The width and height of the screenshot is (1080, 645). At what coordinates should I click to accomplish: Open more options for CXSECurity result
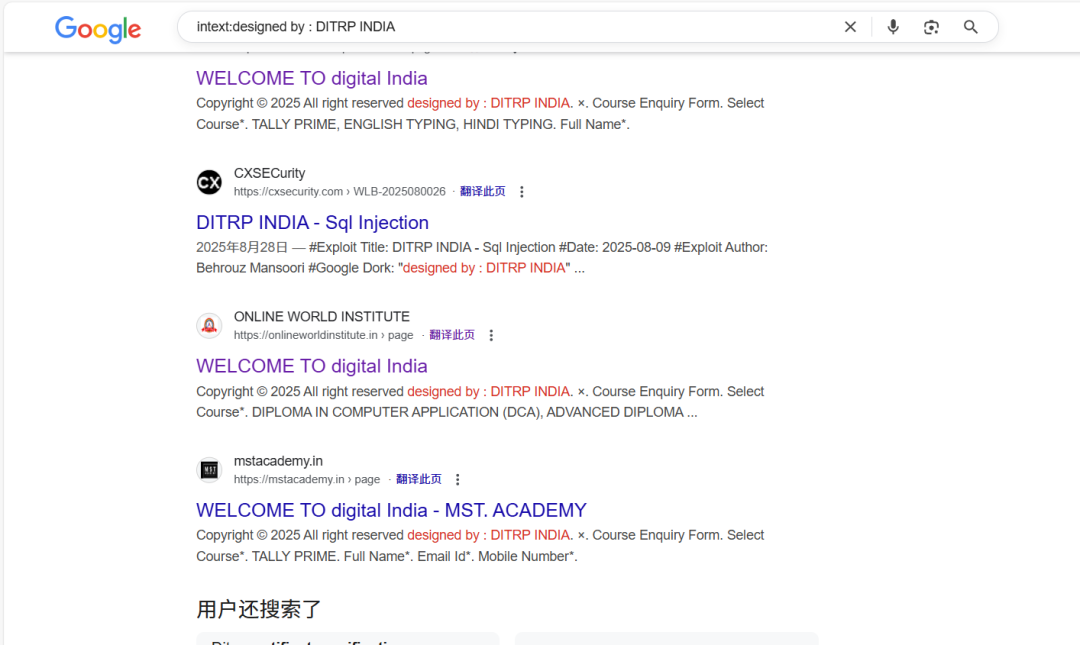coord(521,192)
